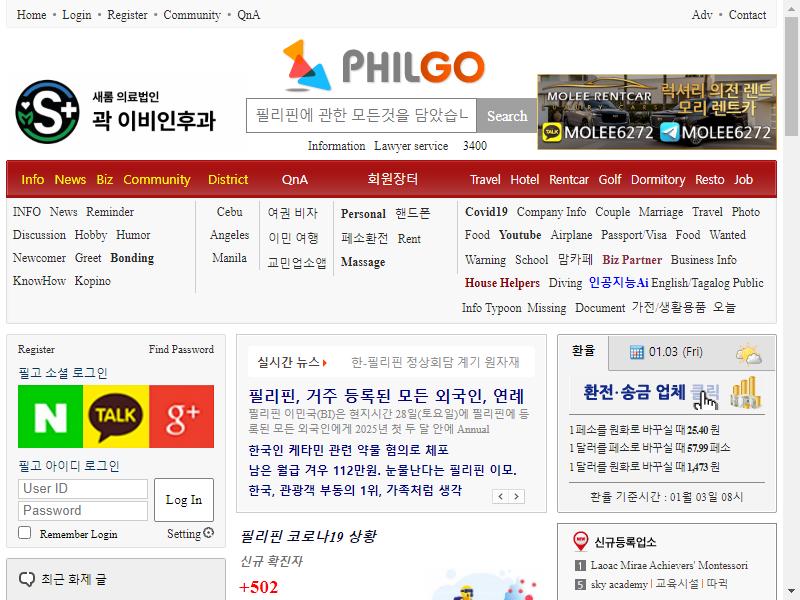The height and width of the screenshot is (600, 800).
Task: Click the calendar icon next to 01.03
Action: [x=636, y=352]
